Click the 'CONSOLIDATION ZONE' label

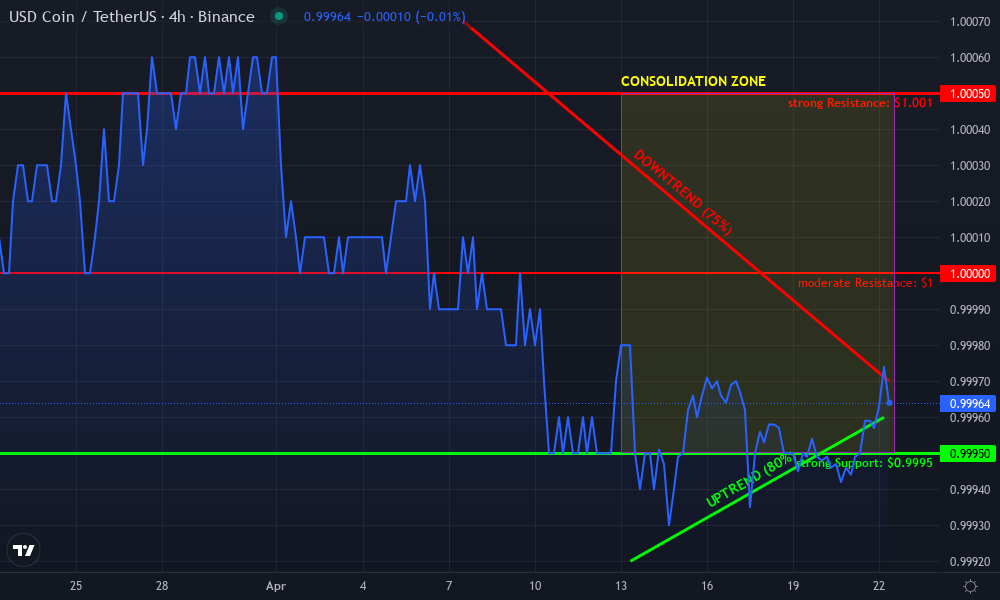click(693, 81)
